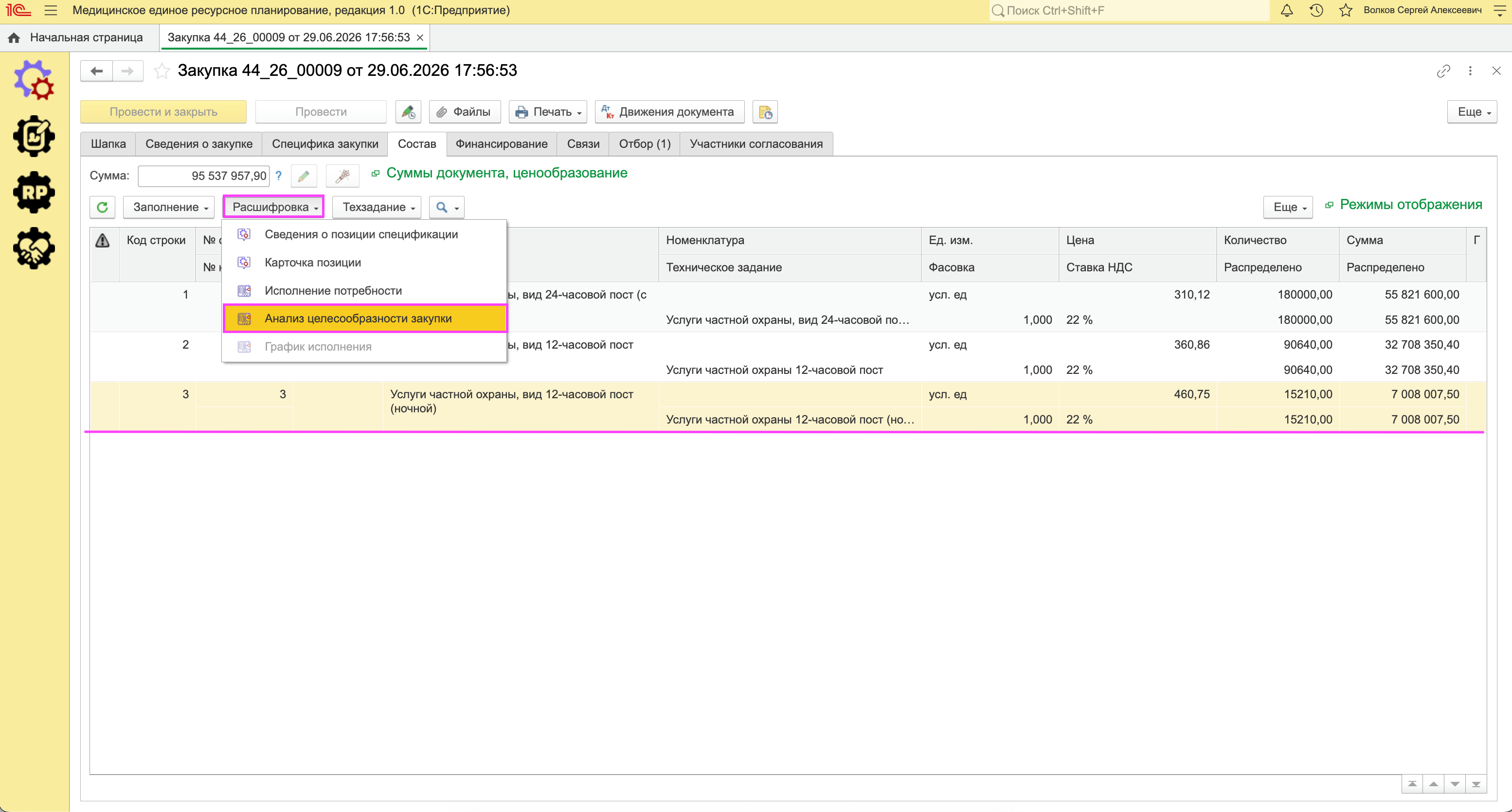
Task: Open the checklist gear sidebar section
Action: click(34, 136)
